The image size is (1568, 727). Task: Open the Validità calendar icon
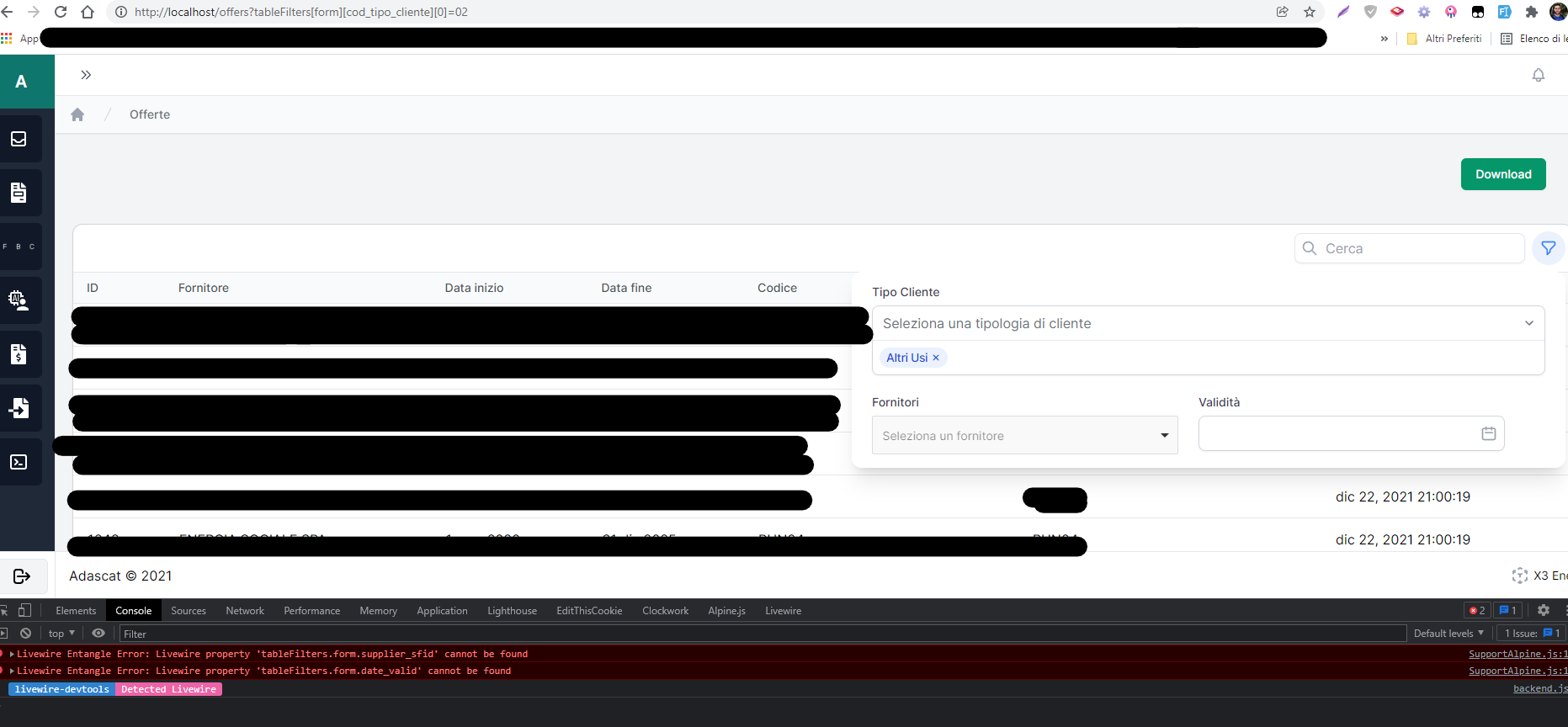[x=1488, y=433]
